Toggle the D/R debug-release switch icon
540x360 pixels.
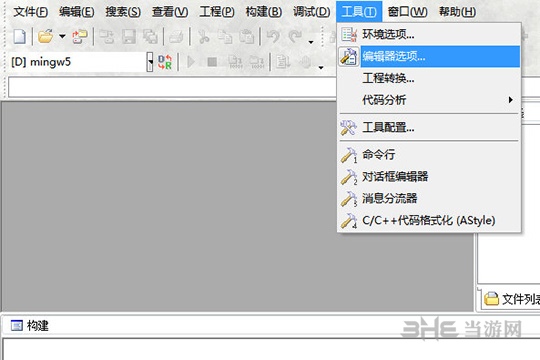tap(165, 62)
